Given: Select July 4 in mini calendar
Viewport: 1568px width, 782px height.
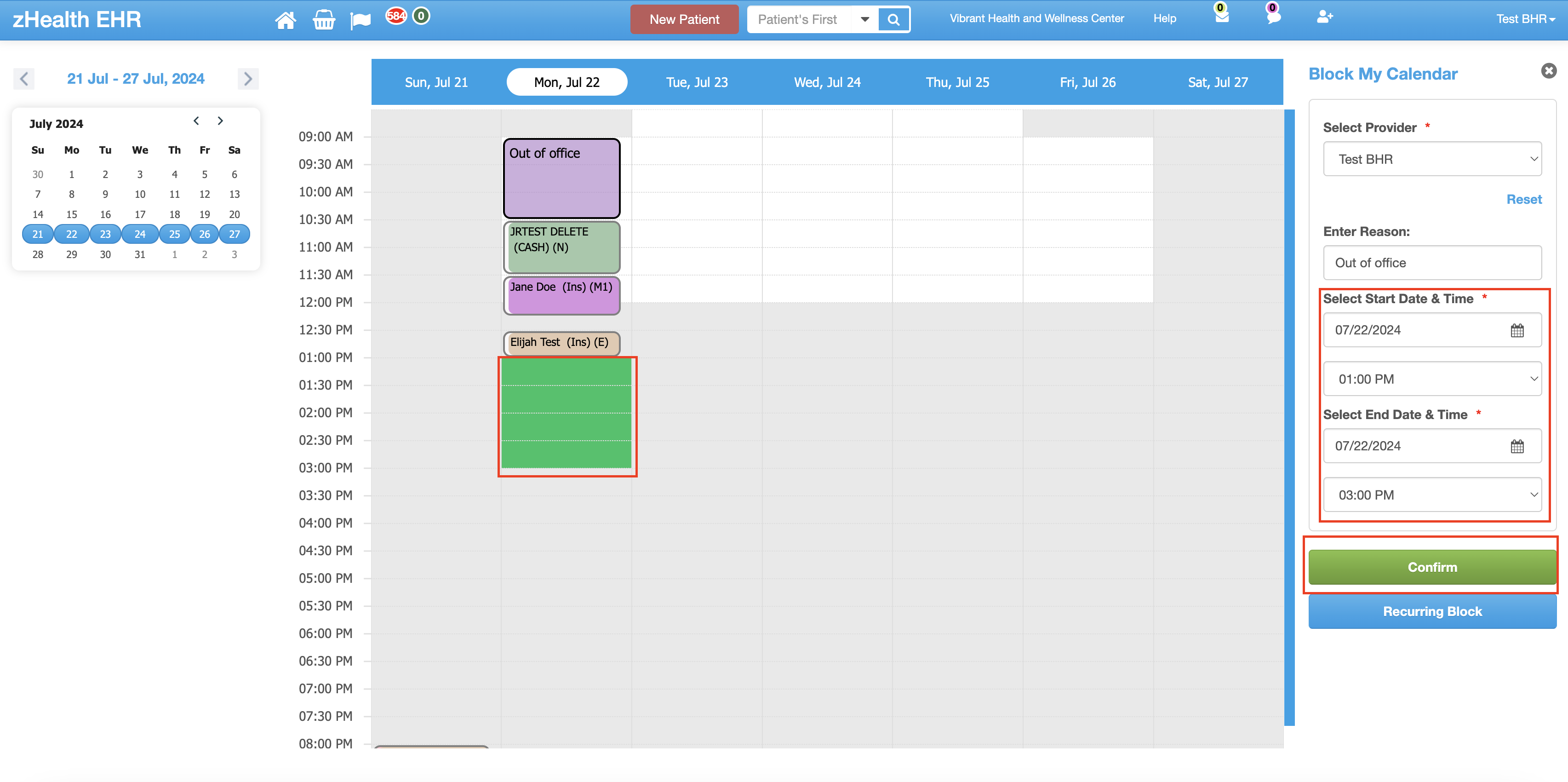Looking at the screenshot, I should coord(175,175).
